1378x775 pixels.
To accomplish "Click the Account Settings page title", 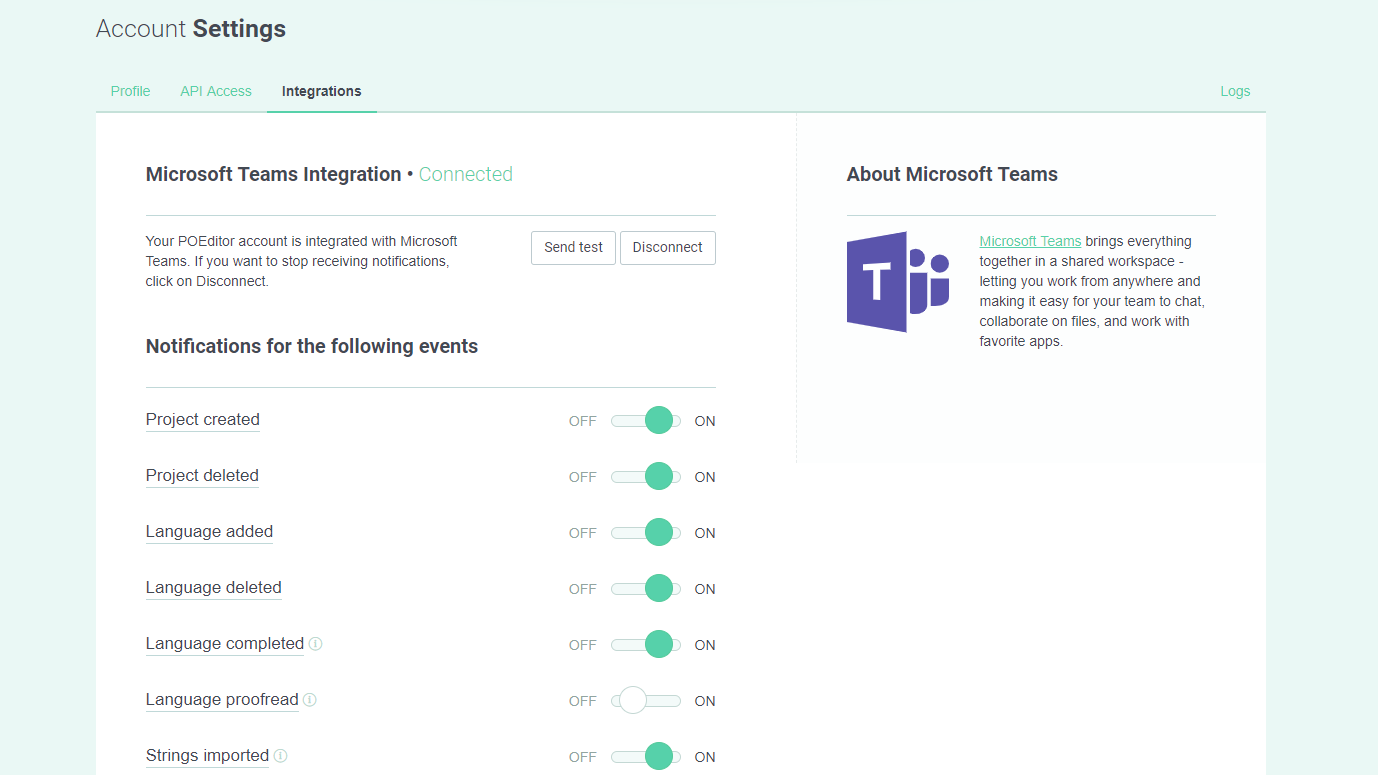I will pyautogui.click(x=191, y=29).
